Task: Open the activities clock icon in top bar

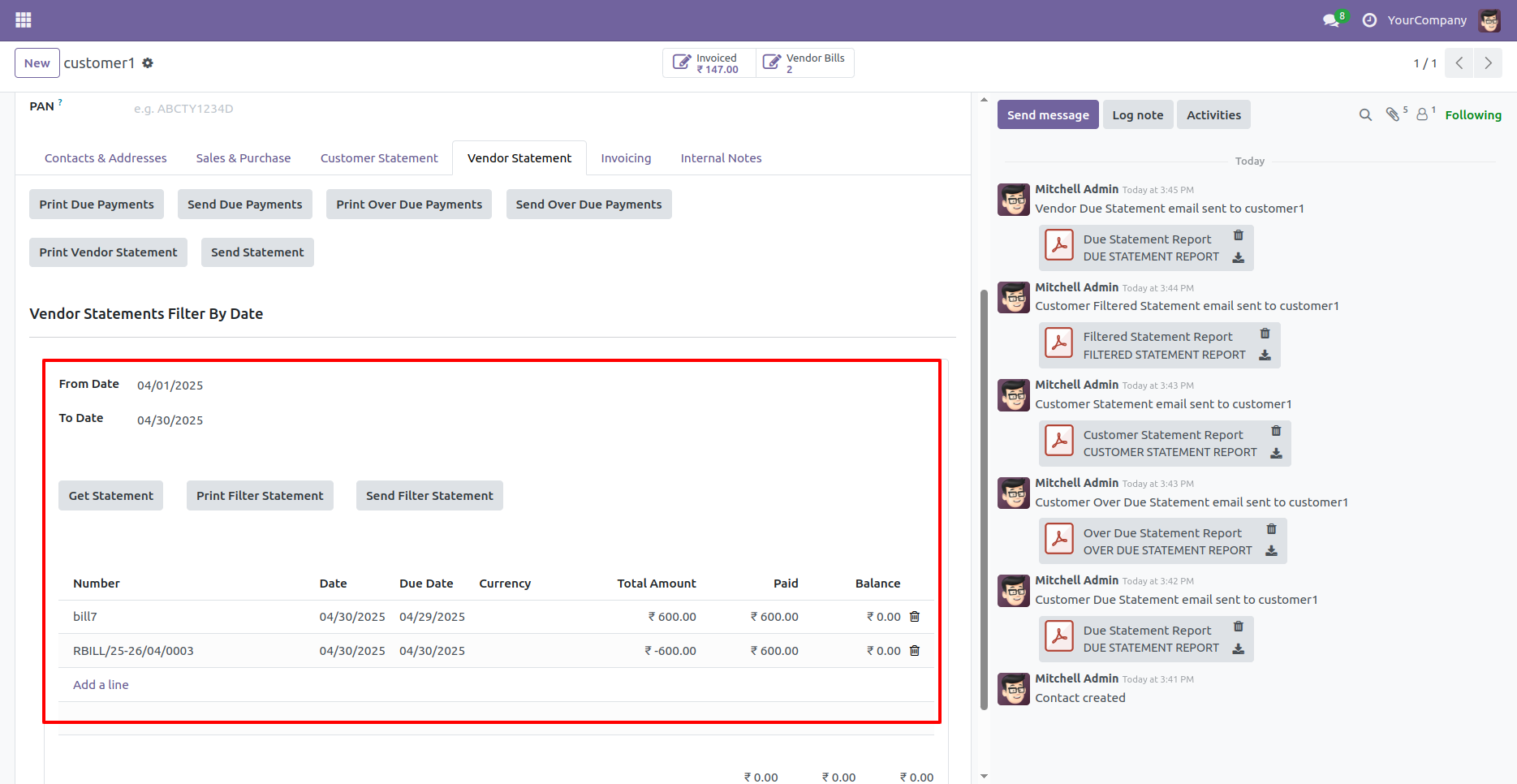Action: (1368, 19)
